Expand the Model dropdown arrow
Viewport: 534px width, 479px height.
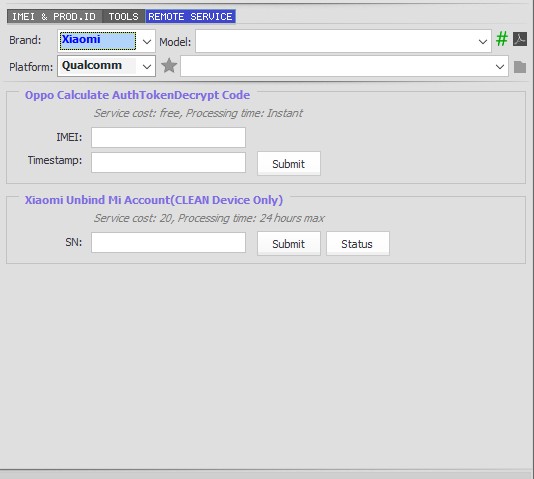pyautogui.click(x=483, y=42)
